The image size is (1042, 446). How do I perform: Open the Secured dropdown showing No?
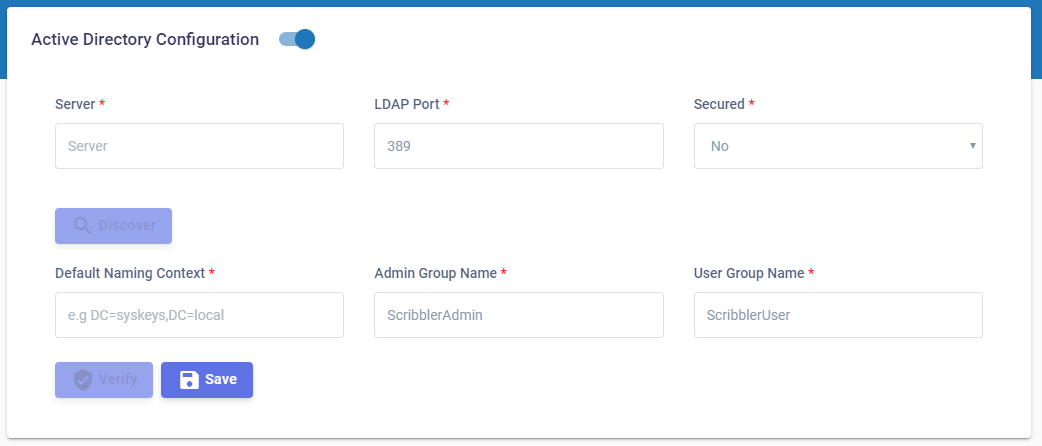pos(837,146)
